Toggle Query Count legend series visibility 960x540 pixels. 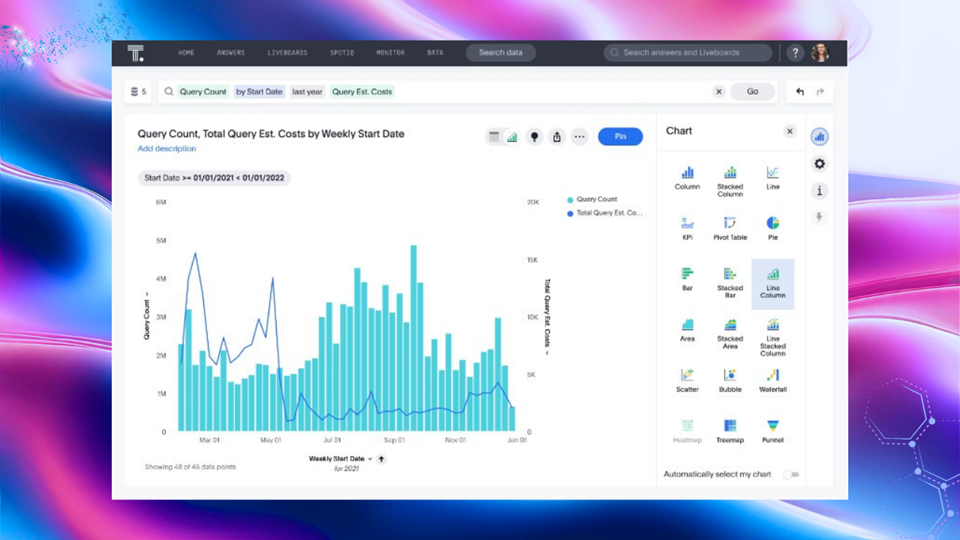tap(596, 200)
